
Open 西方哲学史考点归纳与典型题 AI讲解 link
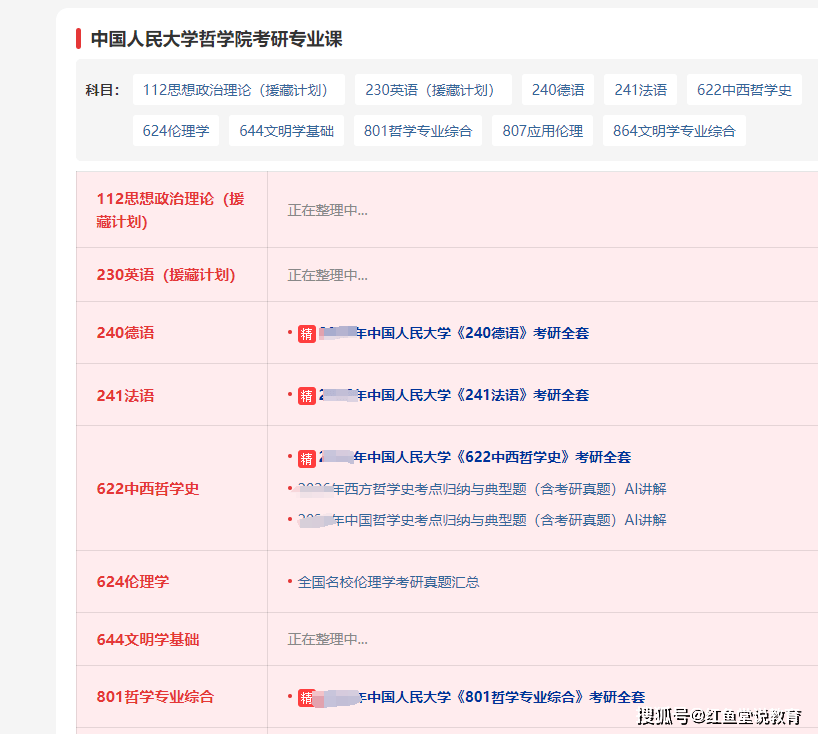click(x=482, y=489)
